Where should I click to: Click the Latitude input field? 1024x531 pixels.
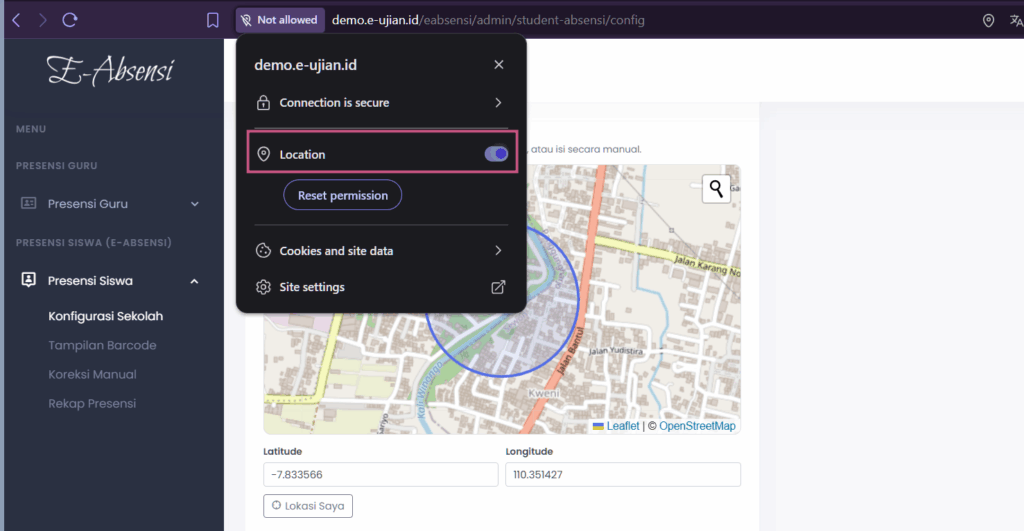click(x=381, y=475)
